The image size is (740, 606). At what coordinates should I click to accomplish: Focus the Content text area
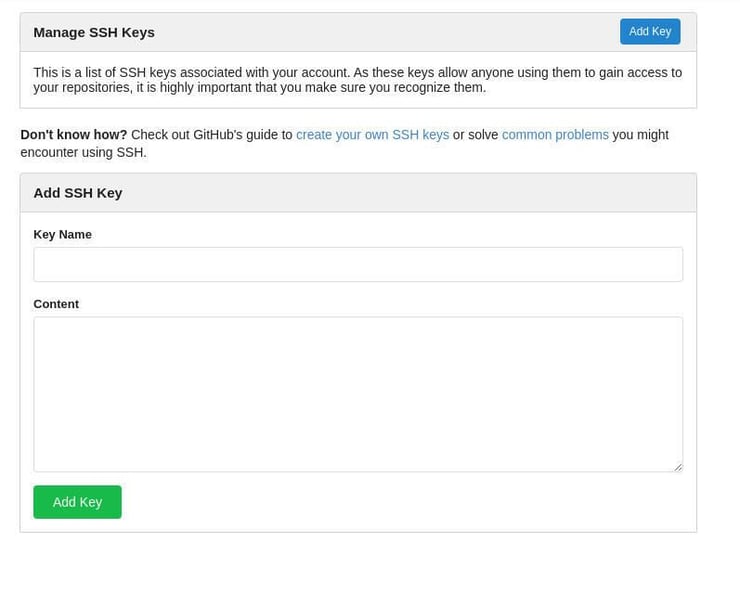358,394
